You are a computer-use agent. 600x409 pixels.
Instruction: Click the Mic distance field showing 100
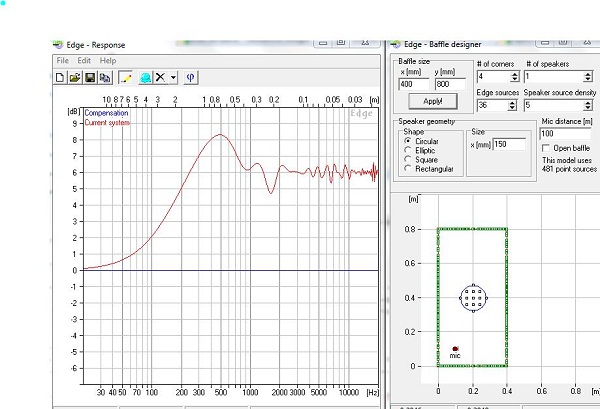[x=565, y=134]
